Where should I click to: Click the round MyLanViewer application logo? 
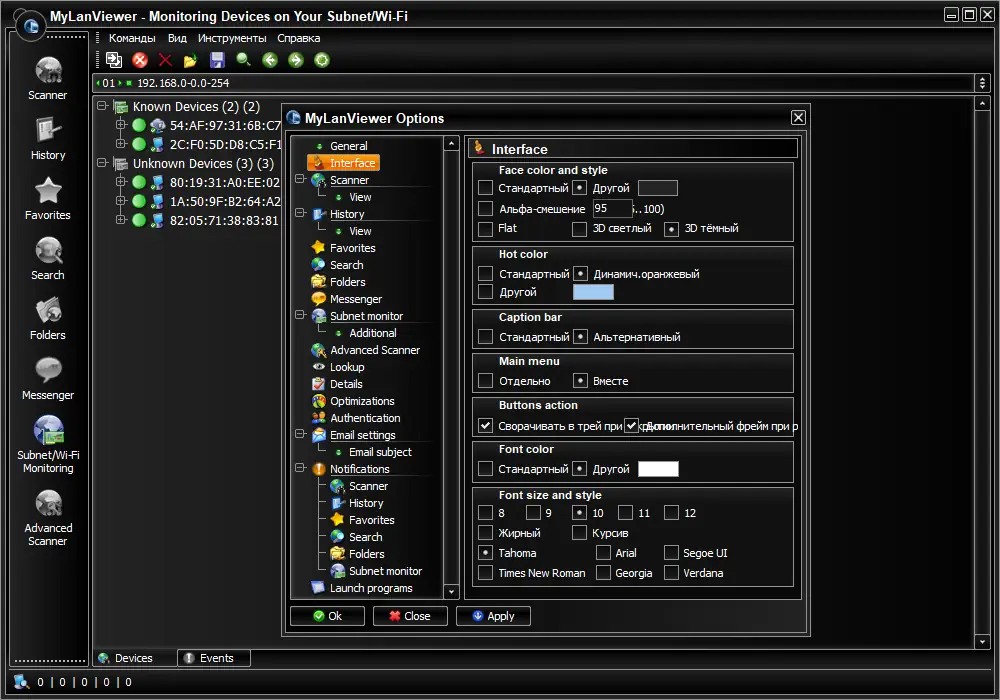31,26
